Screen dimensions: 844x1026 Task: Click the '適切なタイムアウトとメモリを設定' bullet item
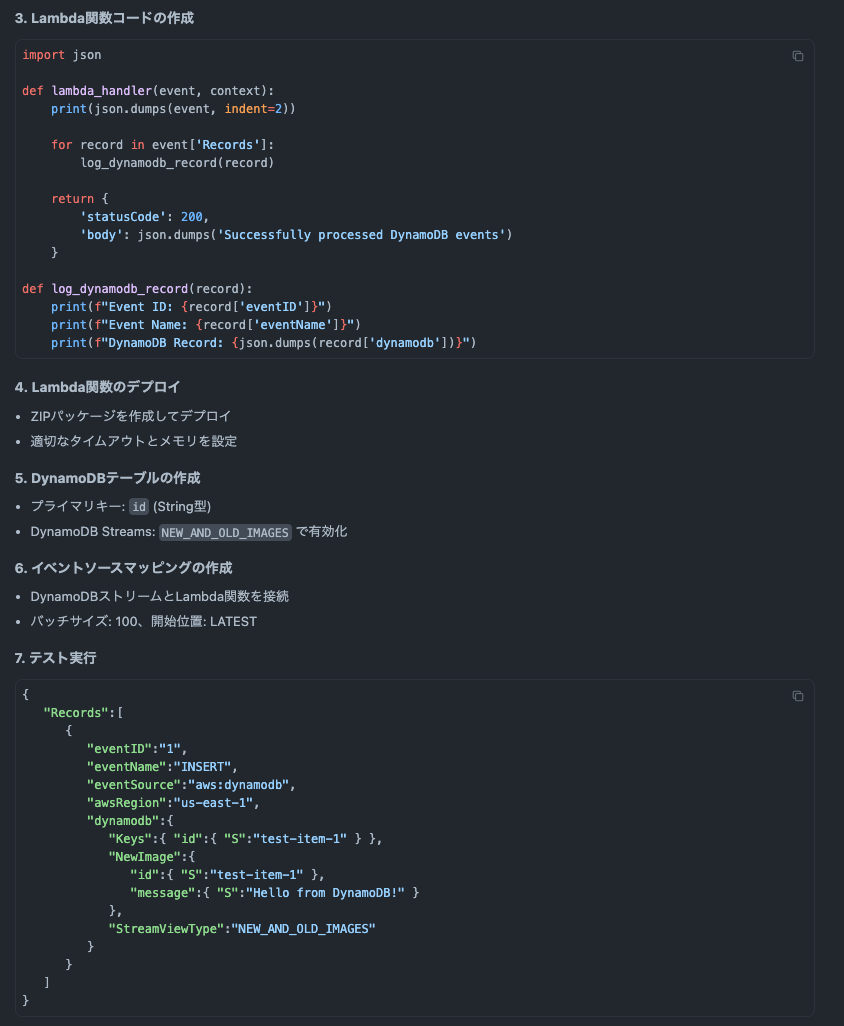(133, 441)
